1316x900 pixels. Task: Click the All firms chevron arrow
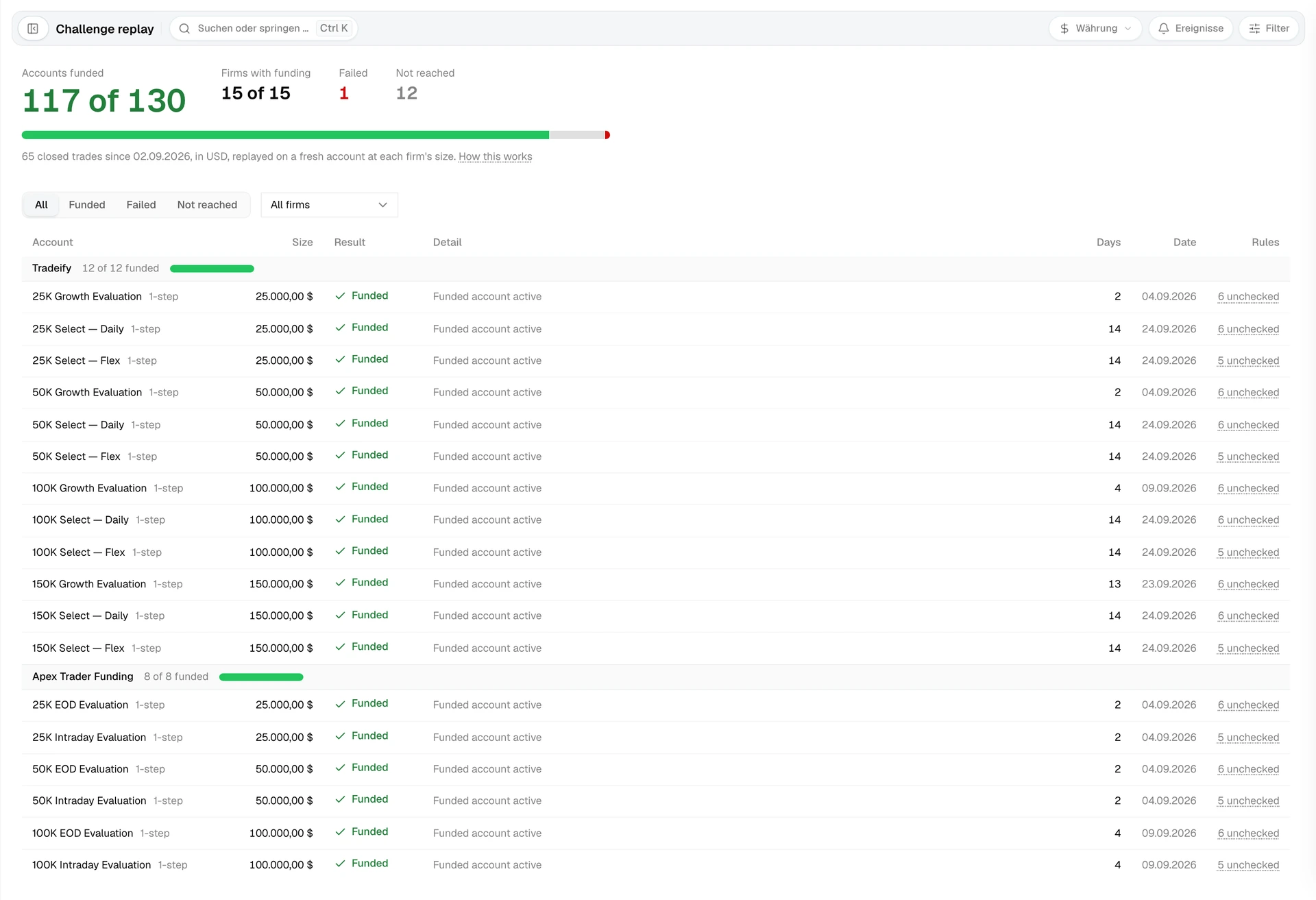click(382, 205)
